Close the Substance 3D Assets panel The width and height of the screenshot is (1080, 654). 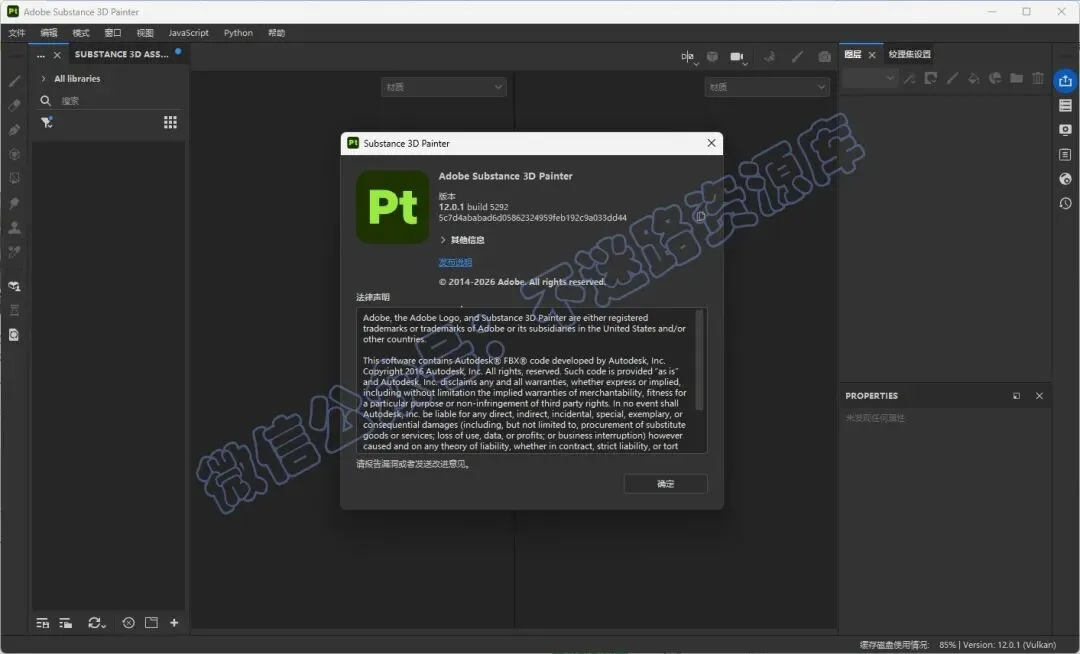(x=57, y=55)
